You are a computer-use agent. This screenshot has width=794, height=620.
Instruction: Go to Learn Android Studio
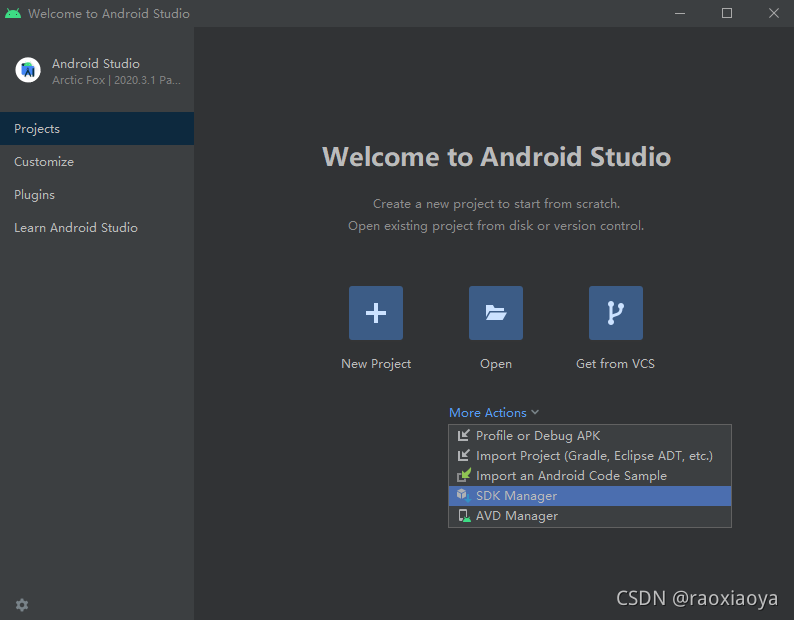pos(97,227)
